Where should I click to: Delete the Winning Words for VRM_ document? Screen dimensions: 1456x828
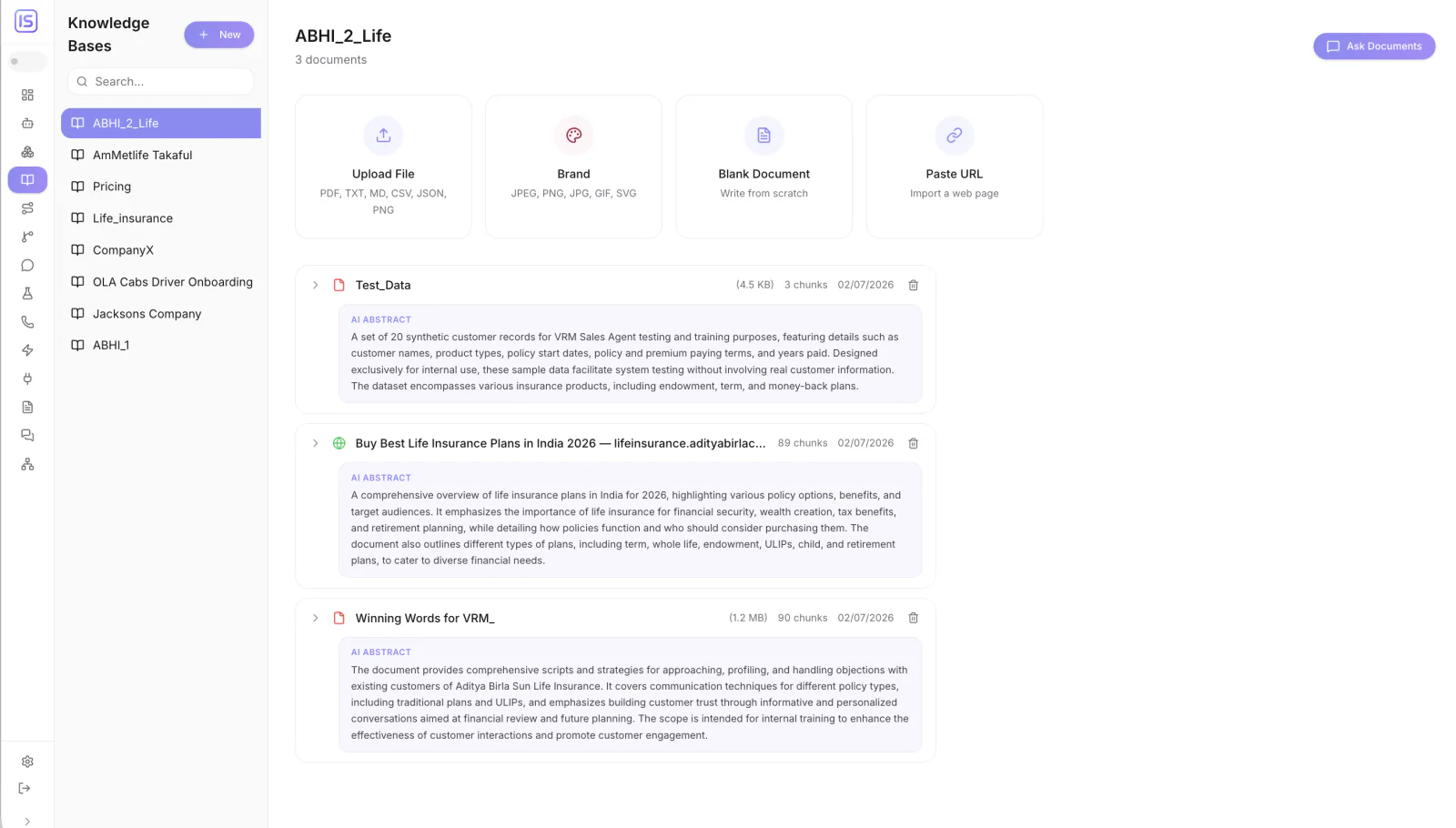point(914,618)
